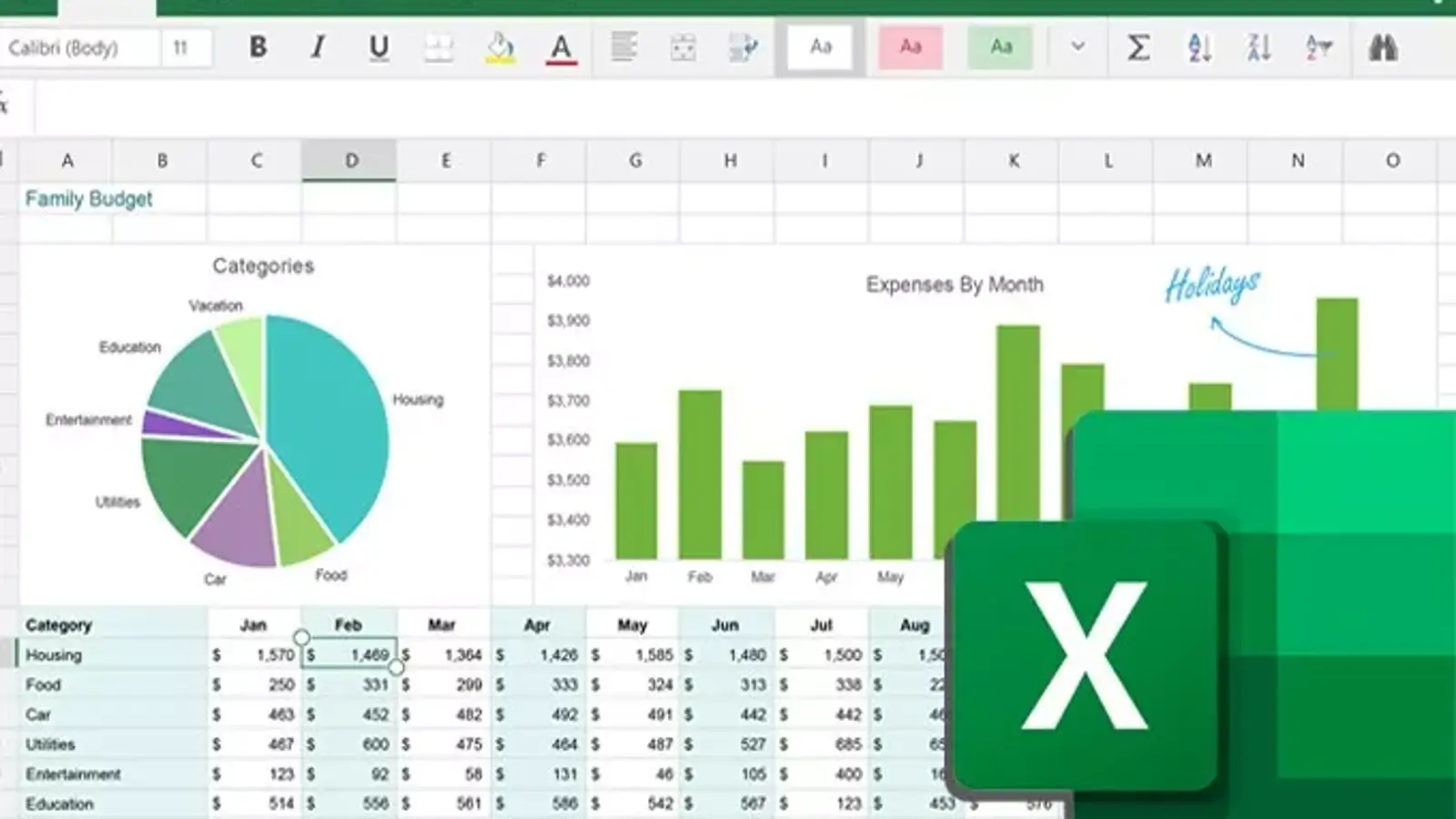Click the Feb bar in the chart

coord(700,474)
